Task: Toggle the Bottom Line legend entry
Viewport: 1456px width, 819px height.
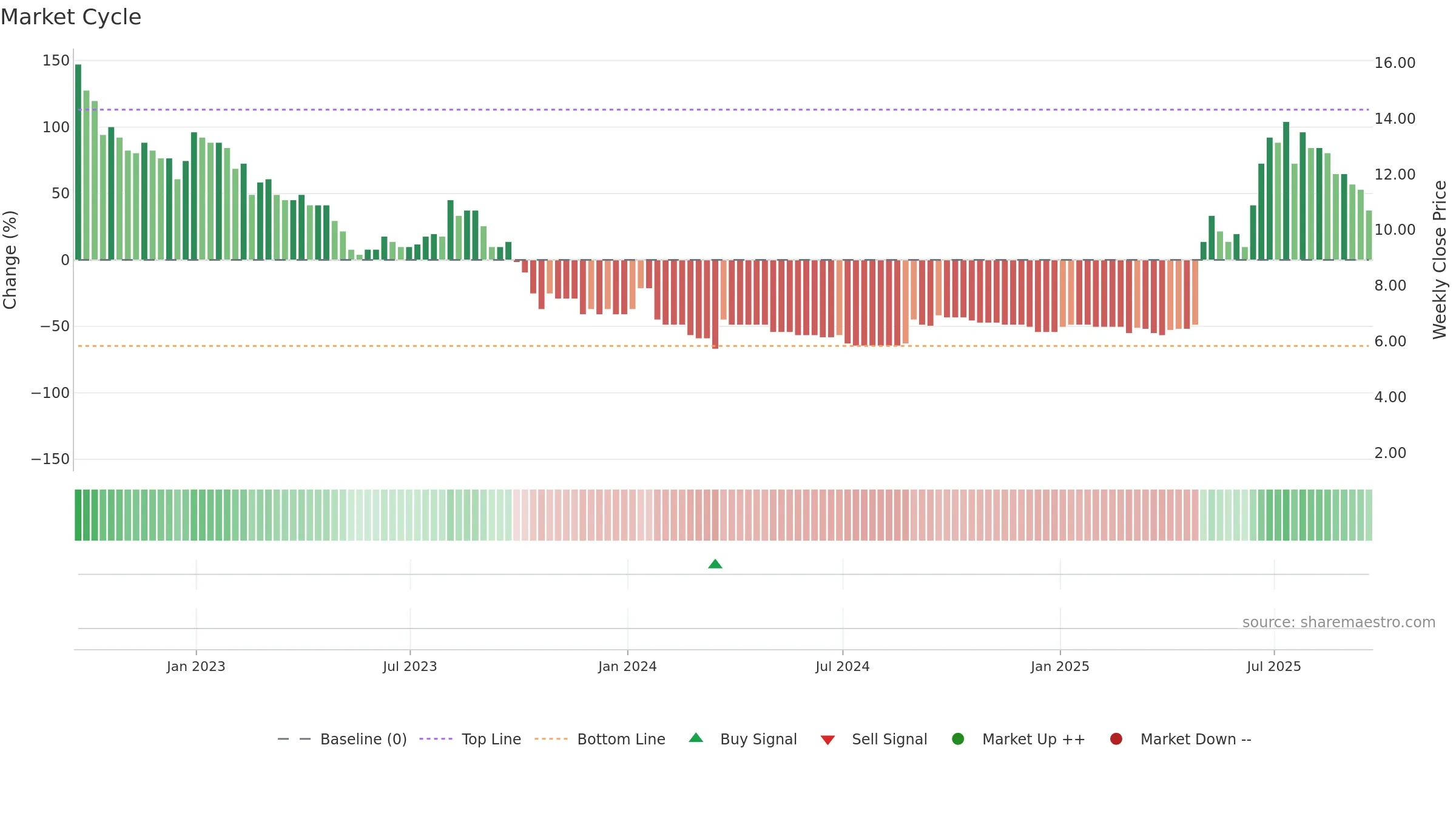Action: 600,739
